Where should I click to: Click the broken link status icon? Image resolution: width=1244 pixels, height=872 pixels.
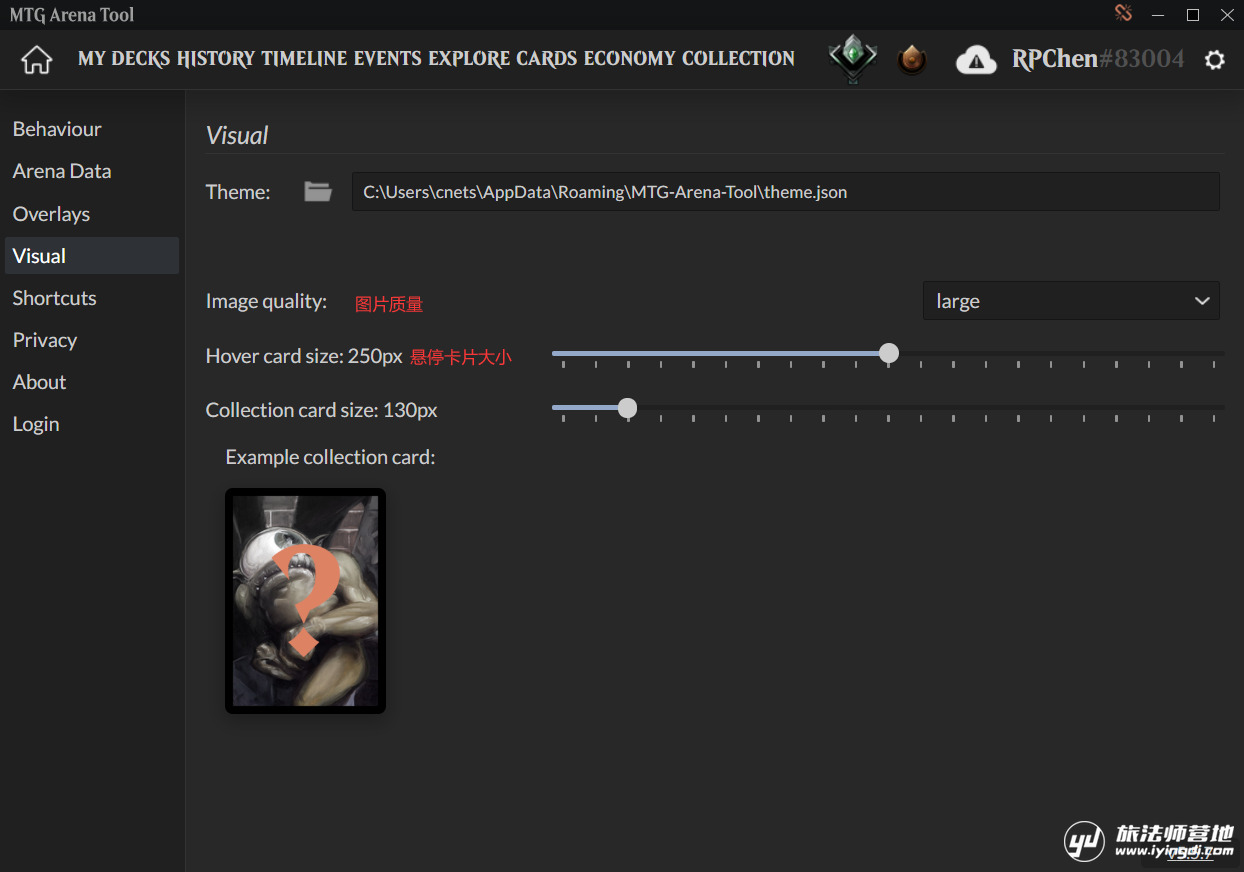1123,13
